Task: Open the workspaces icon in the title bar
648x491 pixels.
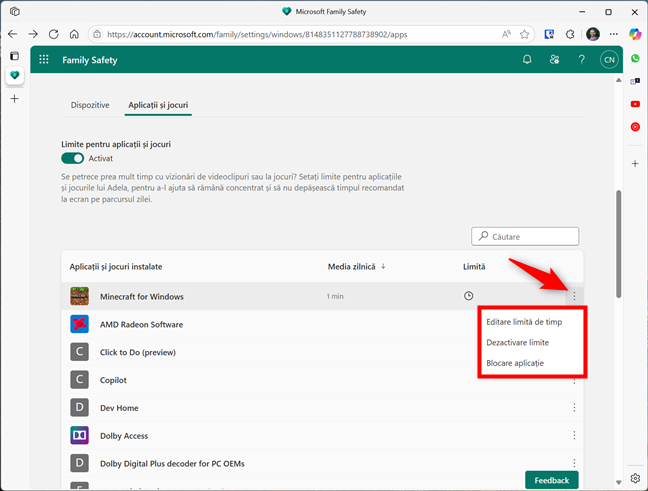Action: coord(14,12)
